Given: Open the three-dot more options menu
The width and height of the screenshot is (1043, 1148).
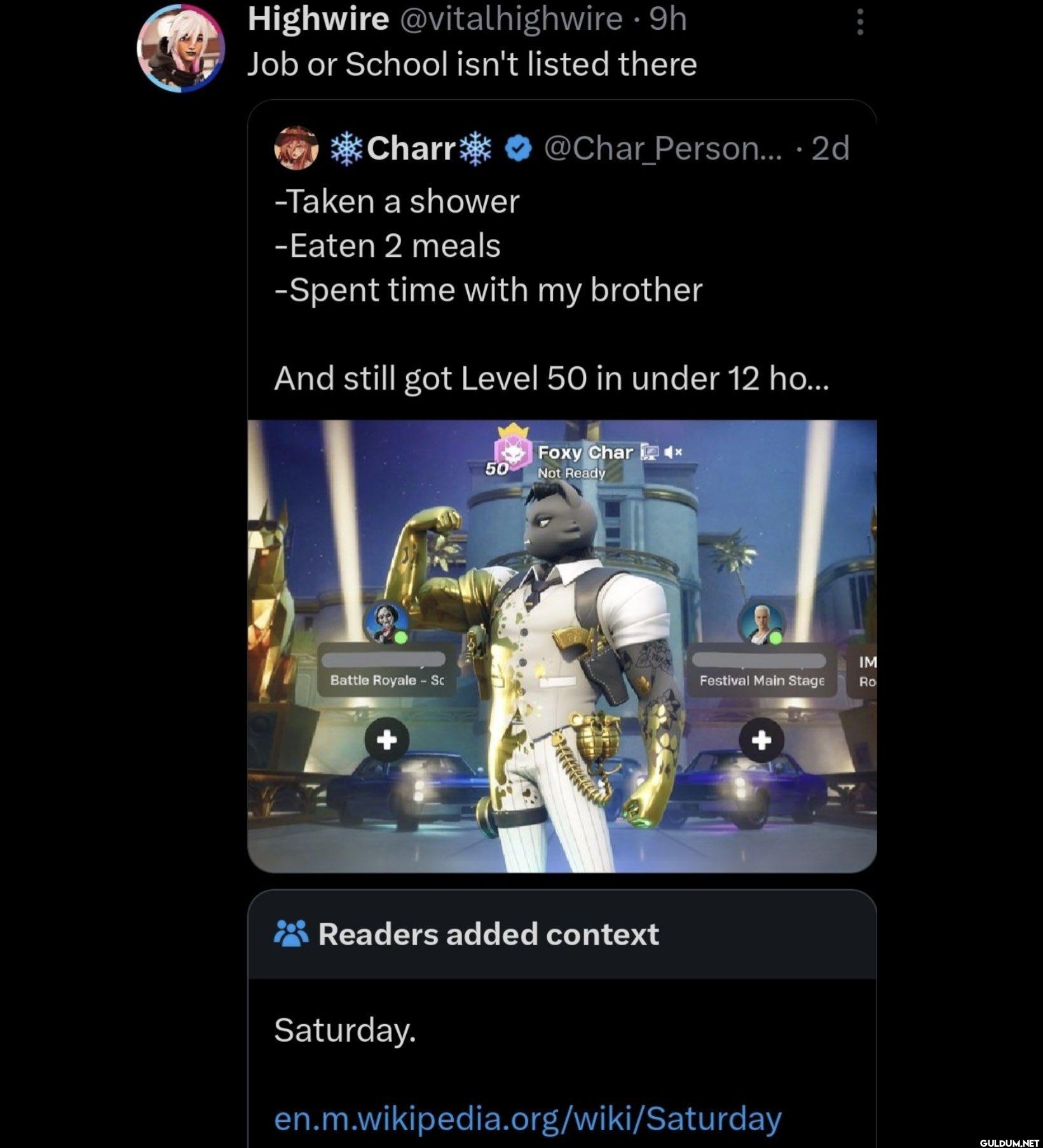Looking at the screenshot, I should (859, 22).
